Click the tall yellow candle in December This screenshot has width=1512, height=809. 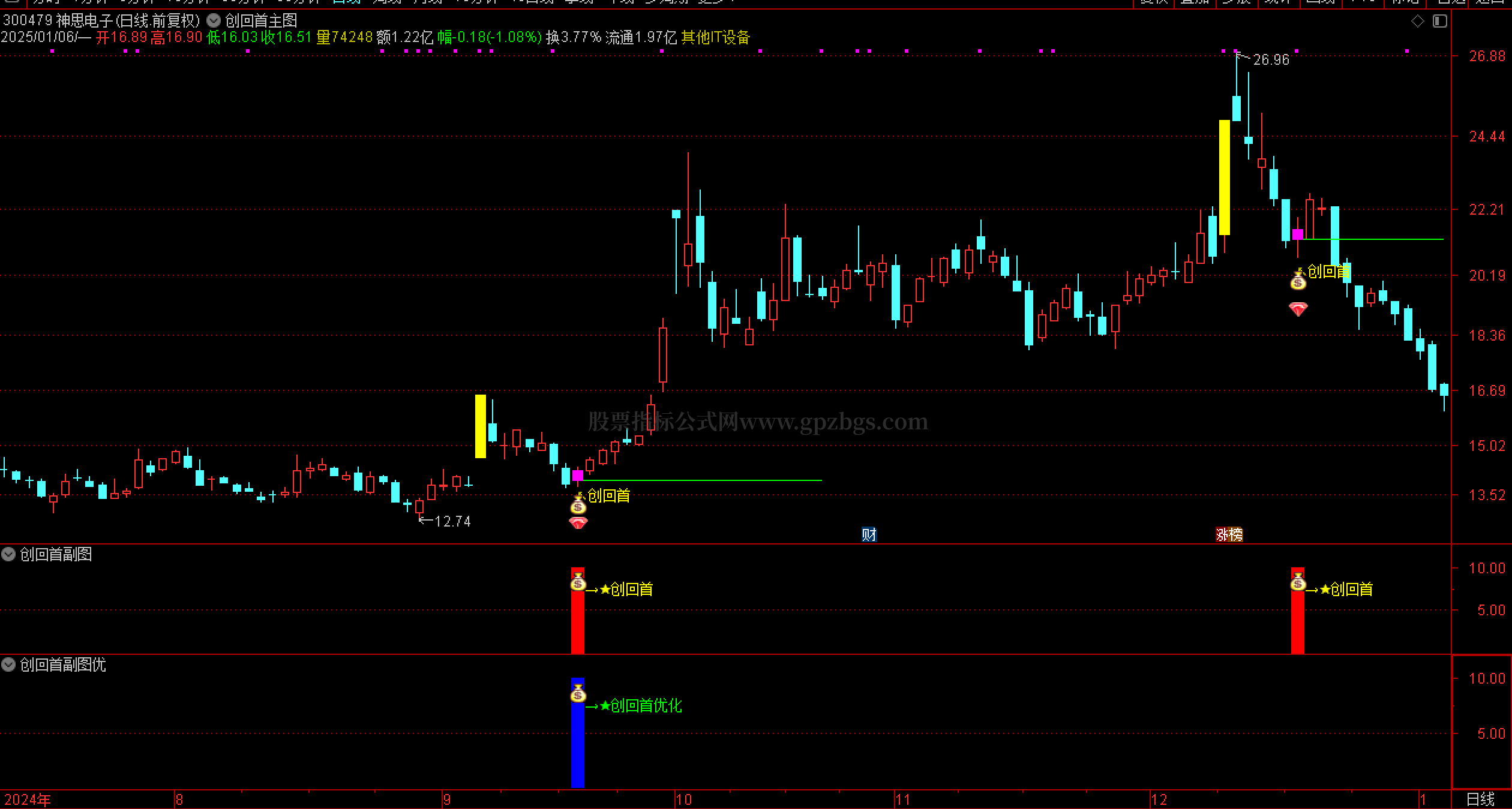[x=1225, y=178]
